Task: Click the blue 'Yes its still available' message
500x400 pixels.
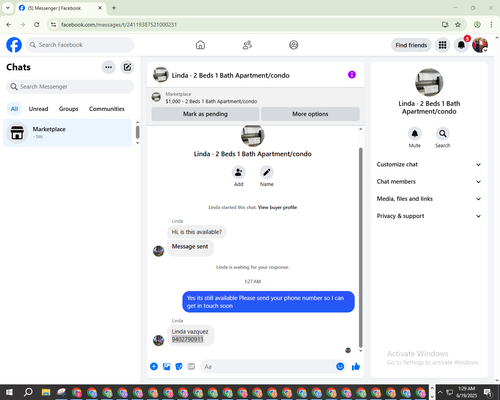Action: 268,302
